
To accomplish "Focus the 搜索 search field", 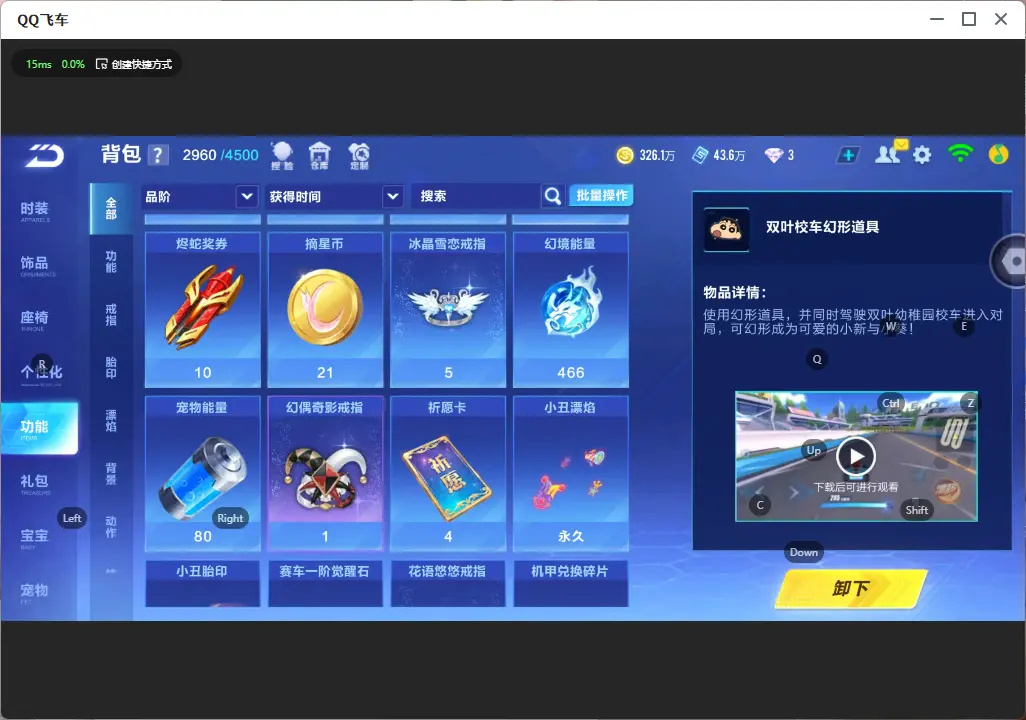I will tap(476, 196).
